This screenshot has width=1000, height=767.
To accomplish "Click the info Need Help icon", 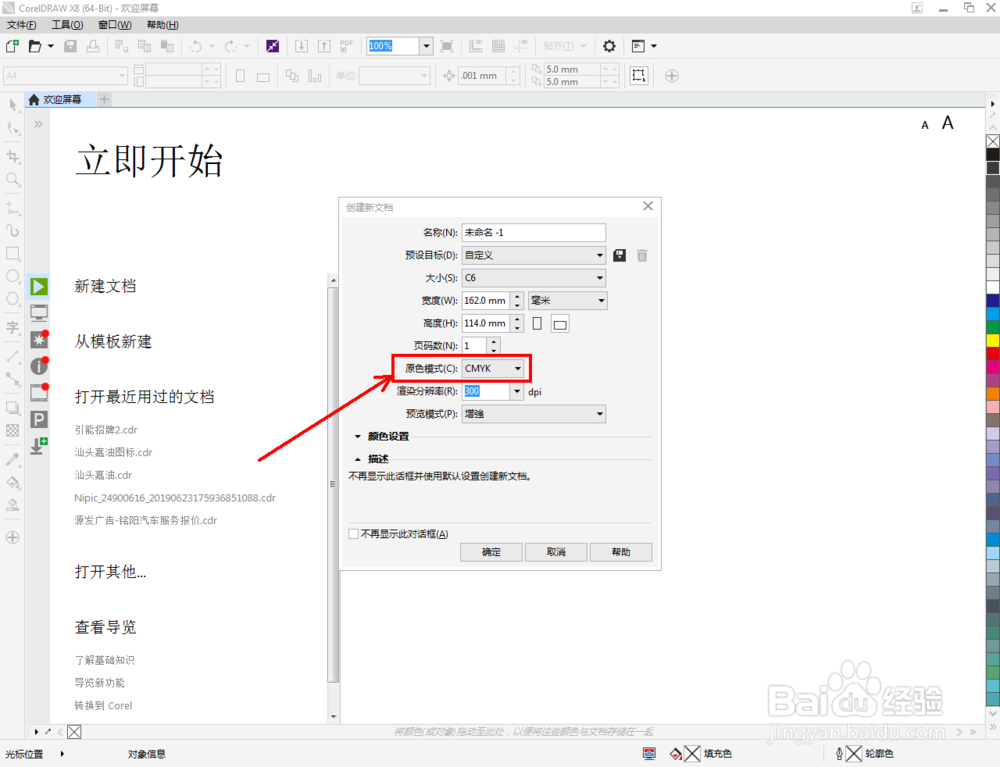I will click(39, 365).
